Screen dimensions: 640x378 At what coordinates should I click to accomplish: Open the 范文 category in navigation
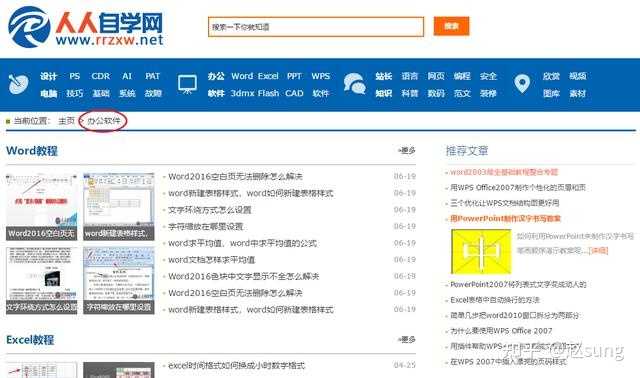click(462, 93)
